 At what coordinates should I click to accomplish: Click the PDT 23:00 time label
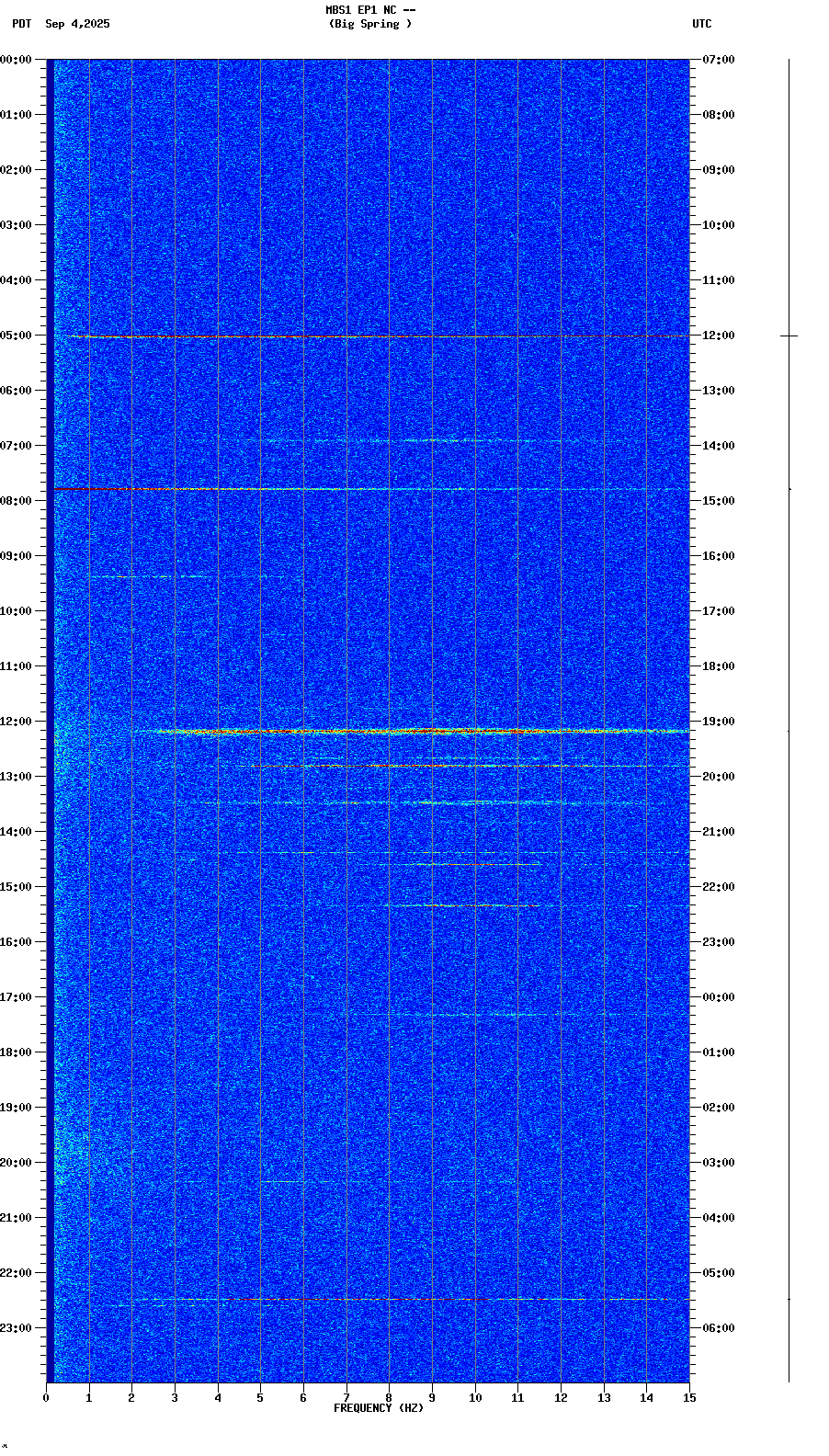click(16, 1328)
